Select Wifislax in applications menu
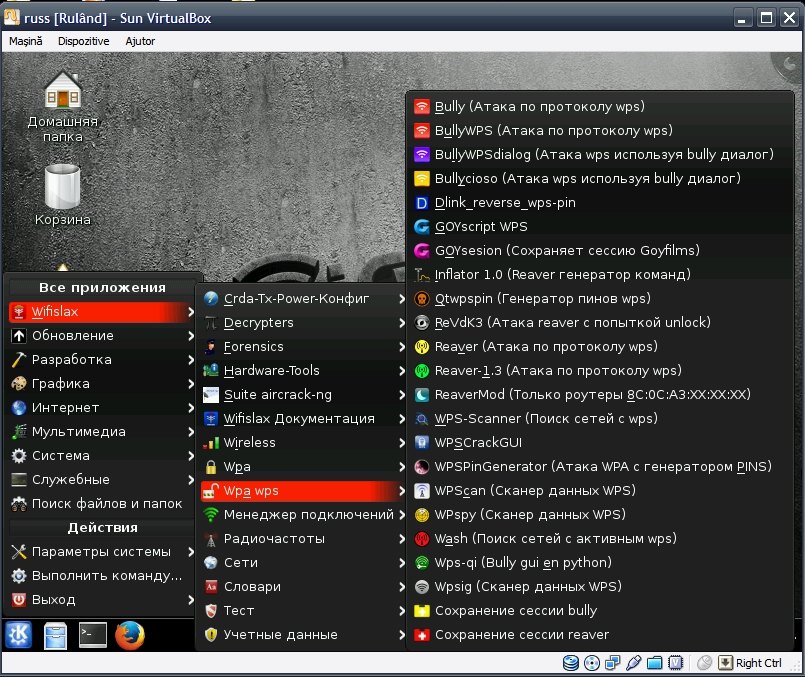The width and height of the screenshot is (805, 677). [x=102, y=312]
